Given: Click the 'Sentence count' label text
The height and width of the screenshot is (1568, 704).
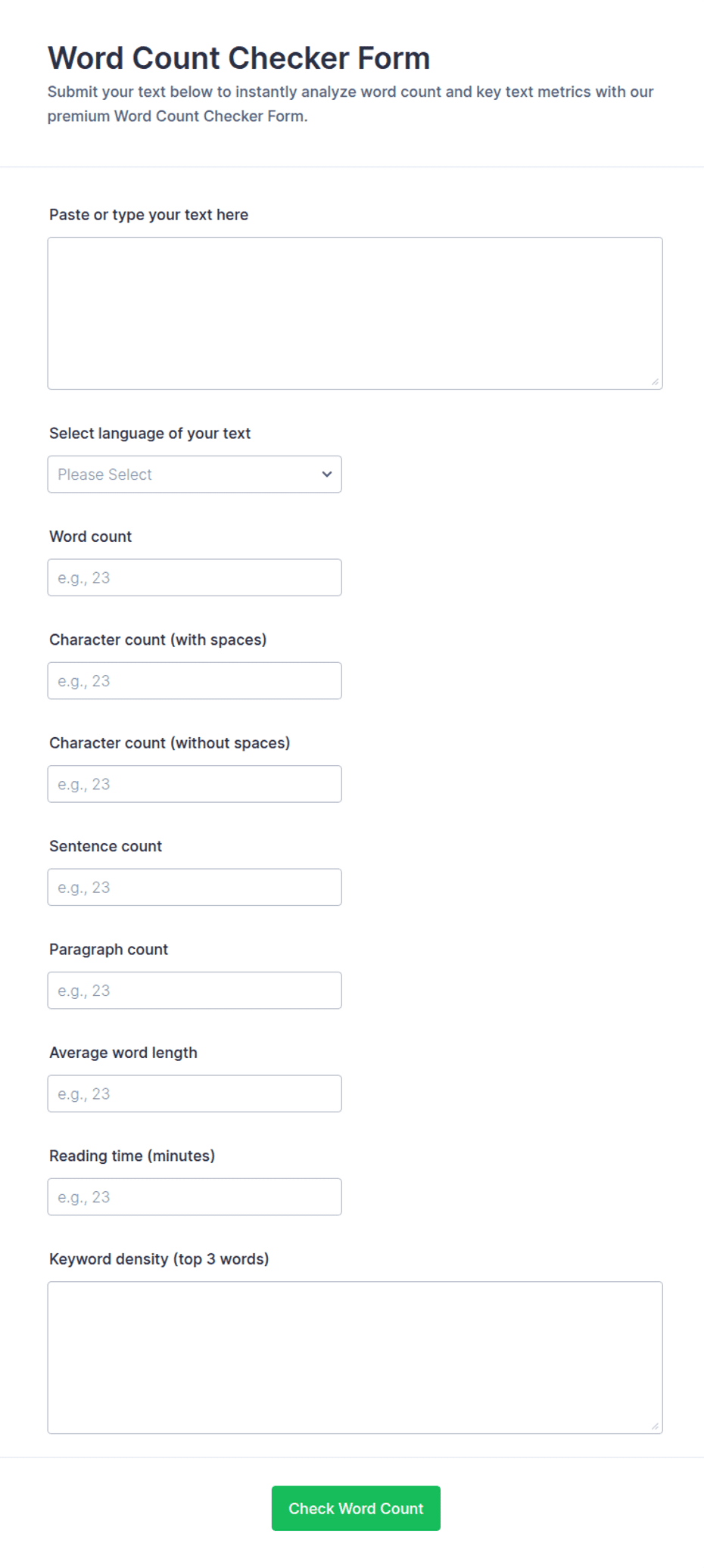Looking at the screenshot, I should (106, 846).
